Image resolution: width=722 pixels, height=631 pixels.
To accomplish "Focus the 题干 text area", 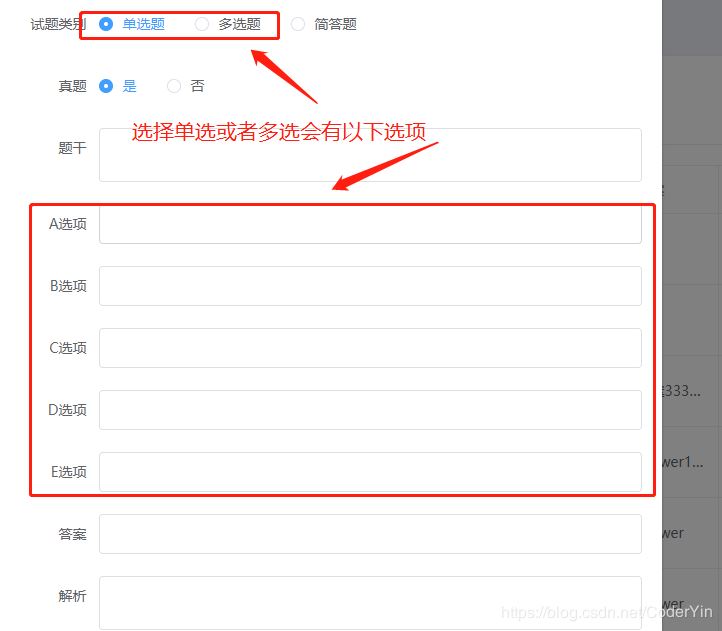I will pos(370,155).
